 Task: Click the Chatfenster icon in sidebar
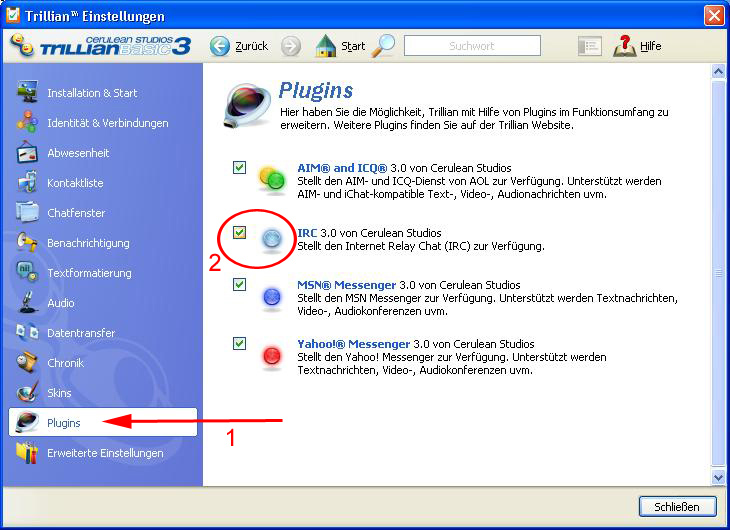(x=27, y=212)
